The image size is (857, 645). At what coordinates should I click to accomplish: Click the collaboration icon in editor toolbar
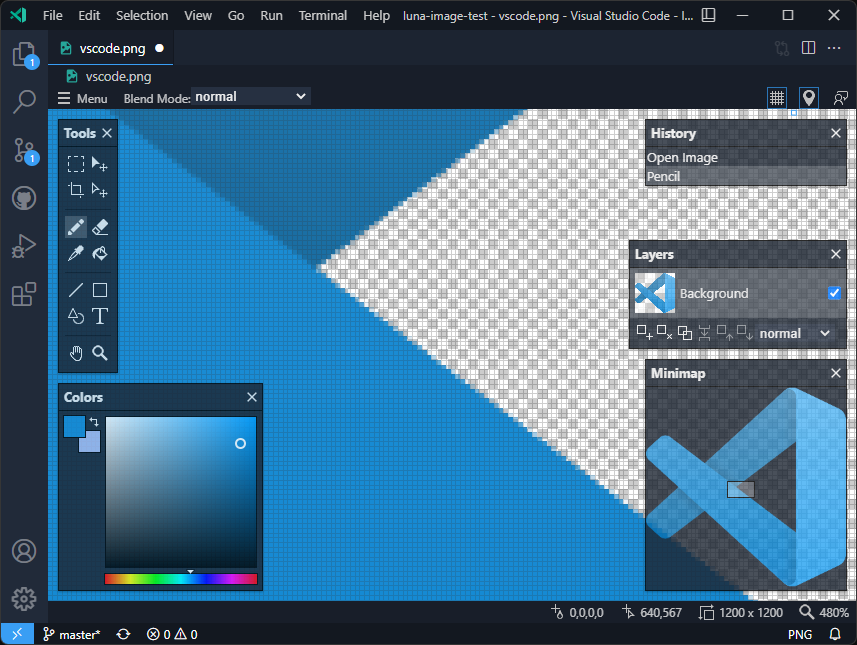[x=841, y=98]
